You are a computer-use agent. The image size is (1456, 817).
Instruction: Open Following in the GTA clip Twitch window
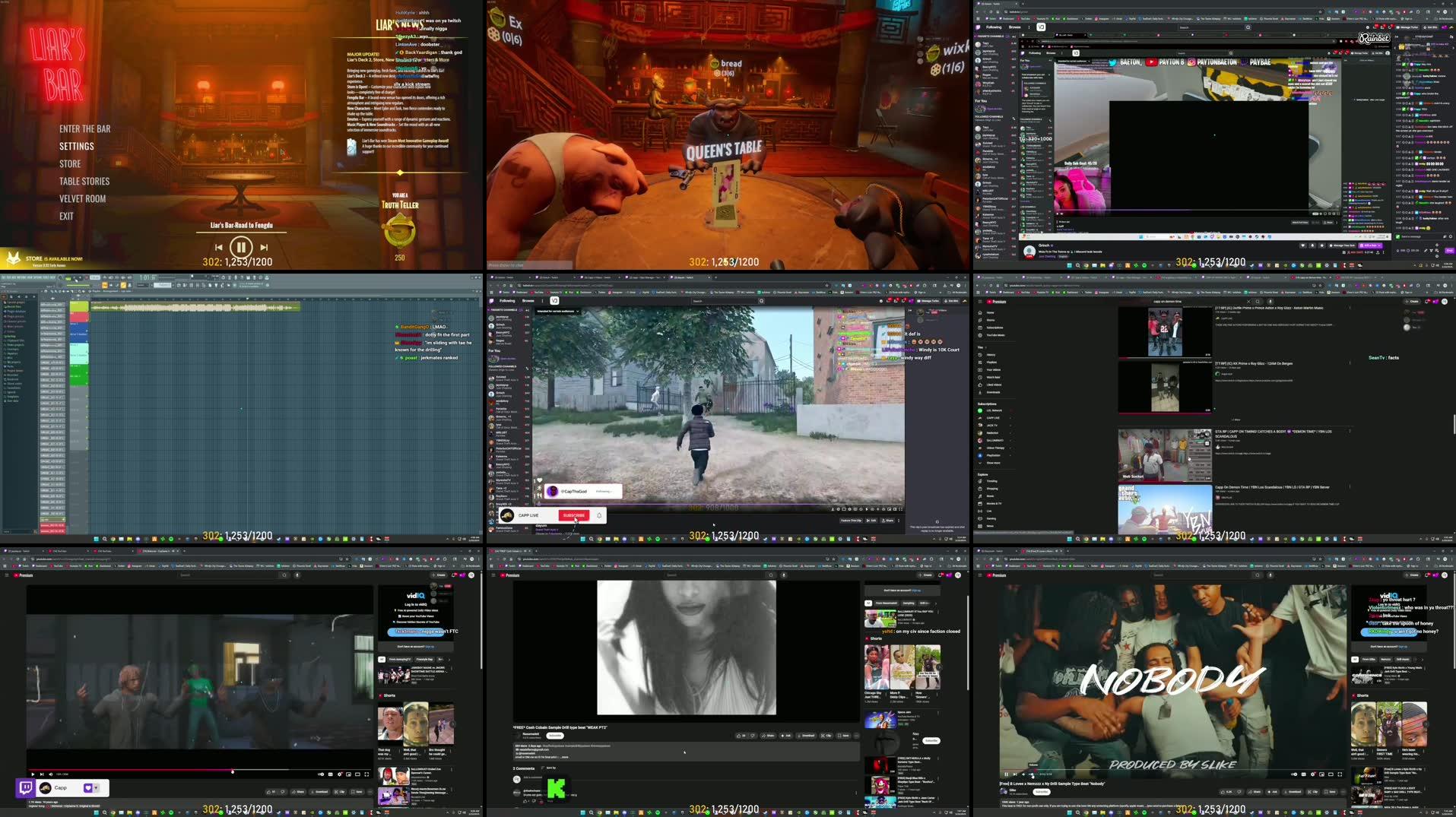point(507,301)
